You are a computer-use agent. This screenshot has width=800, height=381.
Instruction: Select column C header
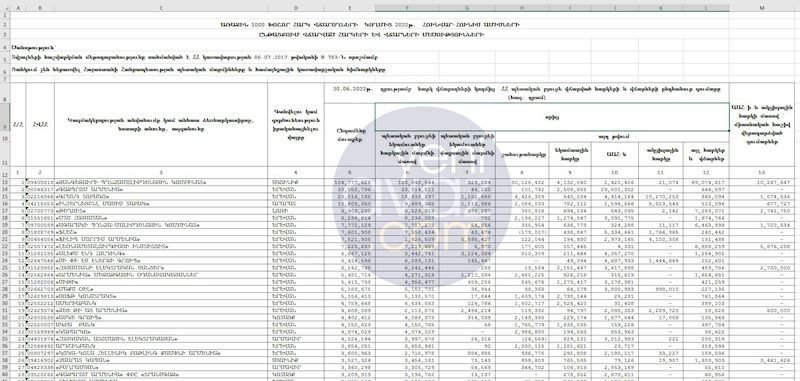[x=161, y=8]
